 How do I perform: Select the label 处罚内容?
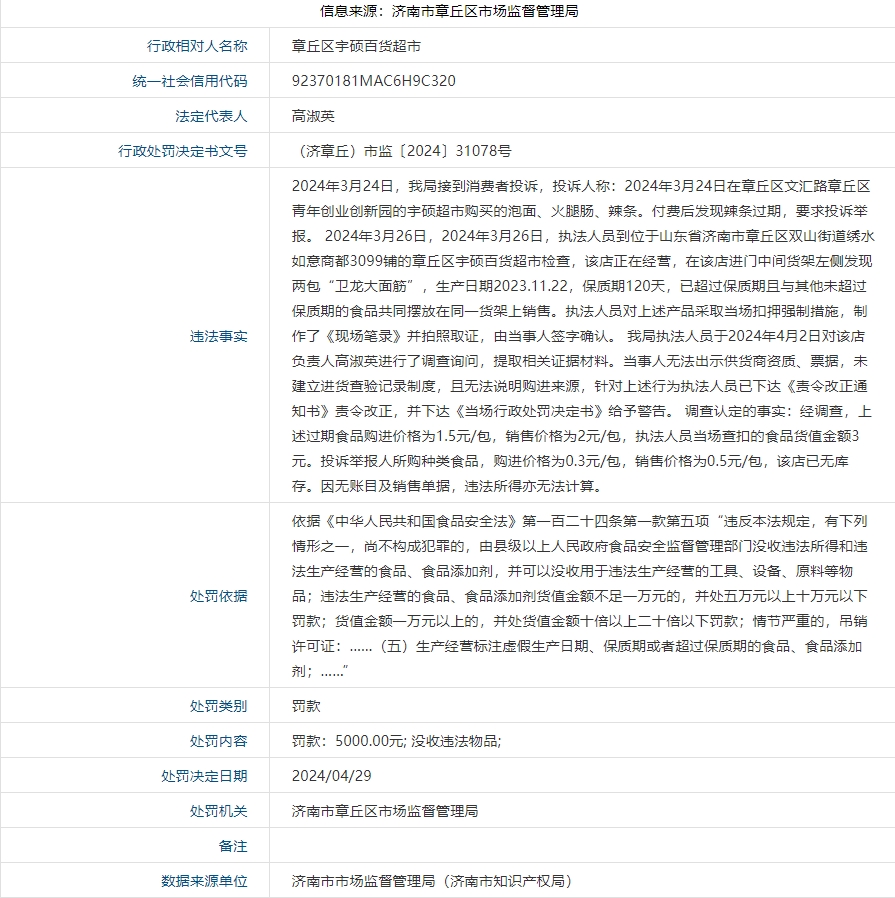coord(219,741)
